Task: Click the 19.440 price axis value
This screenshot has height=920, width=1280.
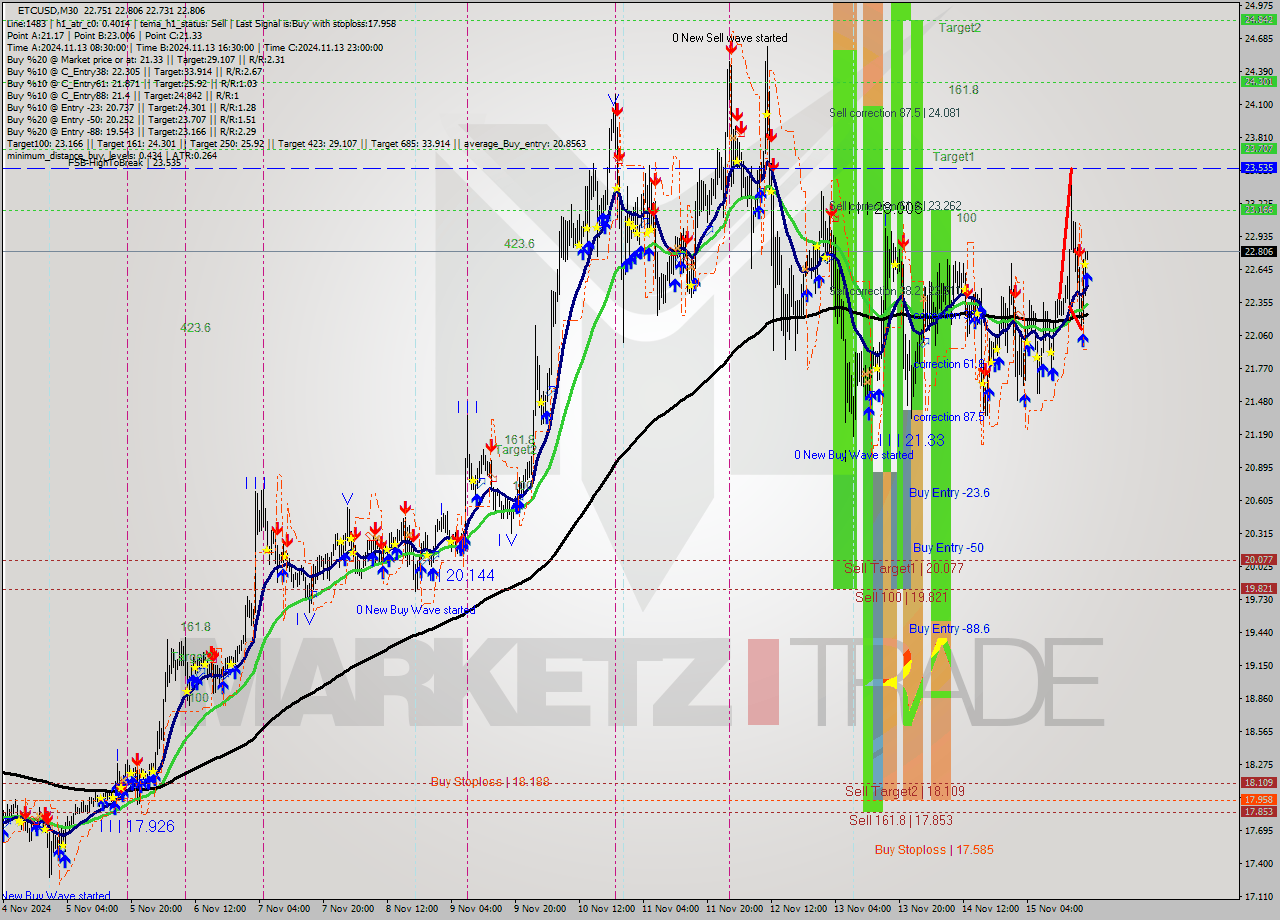Action: click(x=1258, y=633)
